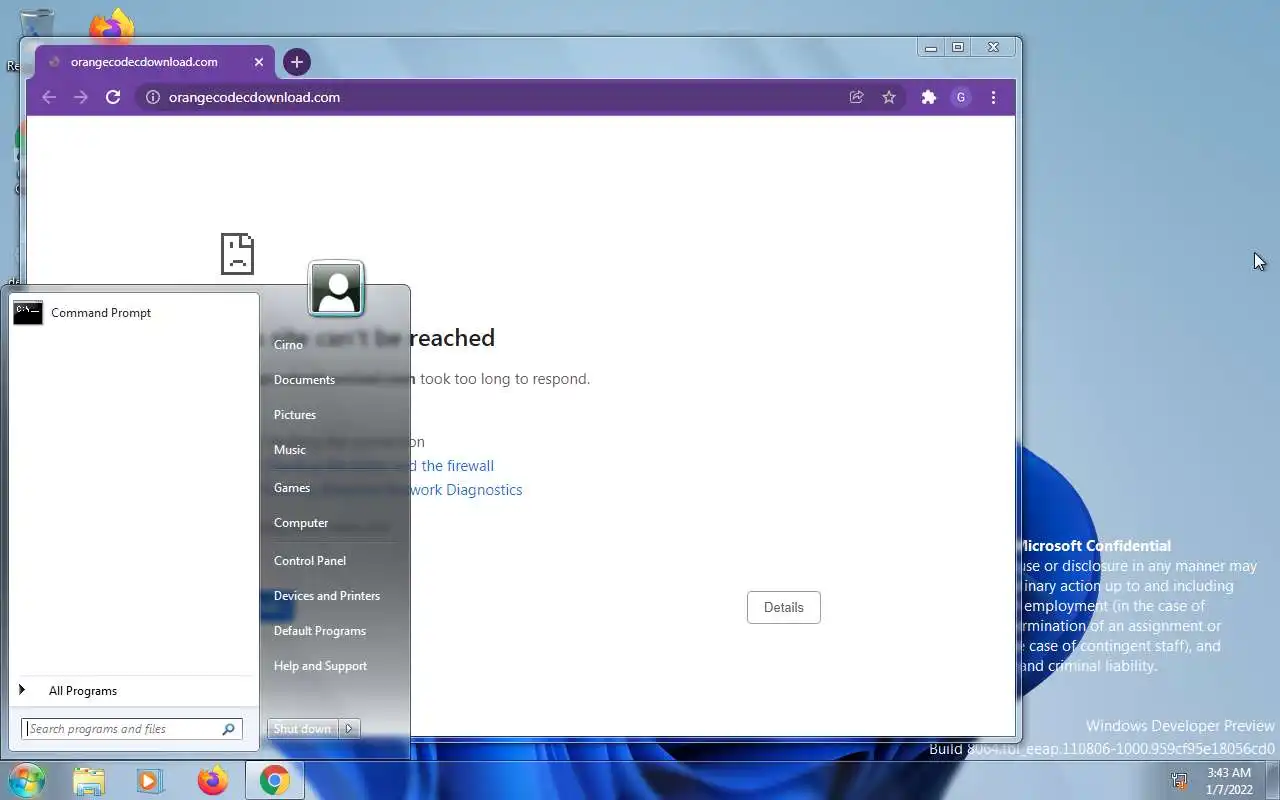This screenshot has height=800, width=1280.
Task: Open Chrome profile avatar G
Action: tap(961, 97)
